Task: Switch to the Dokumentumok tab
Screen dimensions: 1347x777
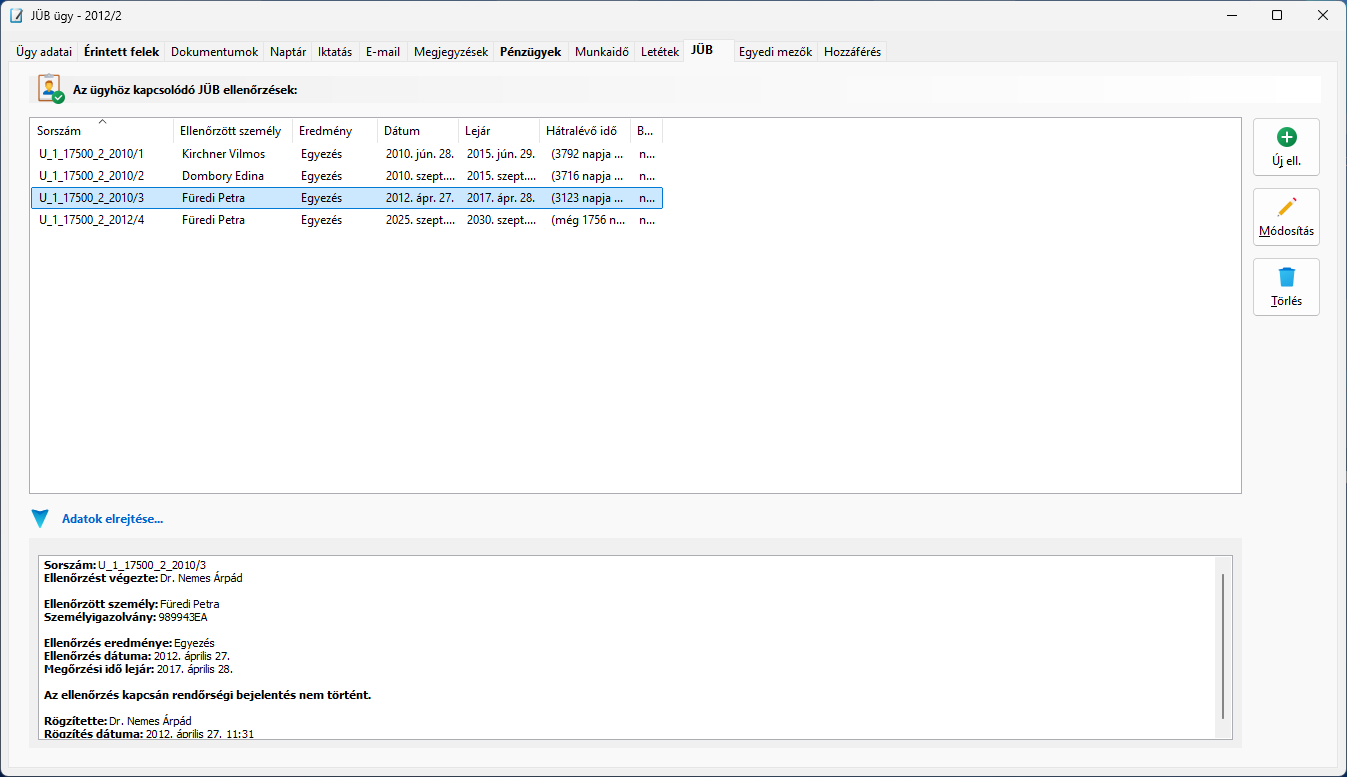Action: click(x=214, y=52)
